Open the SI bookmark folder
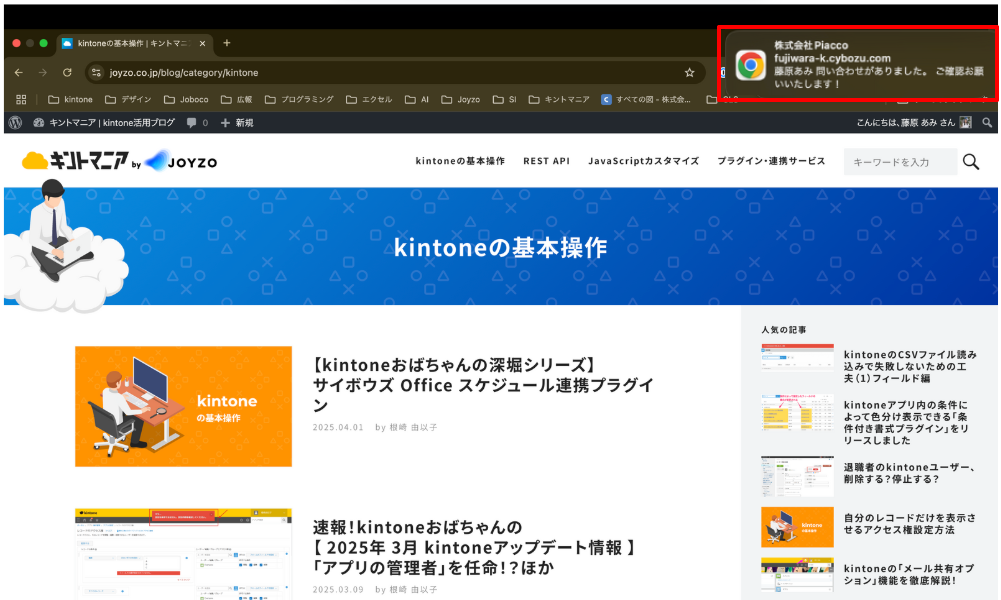Viewport: 1001px width, 600px height. tap(504, 100)
